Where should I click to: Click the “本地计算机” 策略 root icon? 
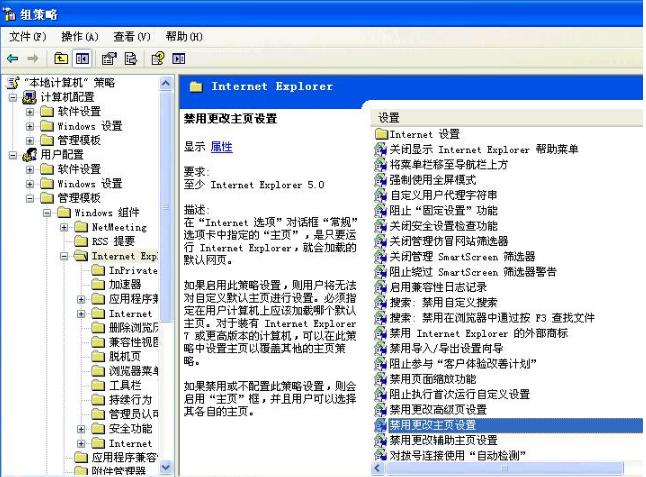(x=13, y=83)
